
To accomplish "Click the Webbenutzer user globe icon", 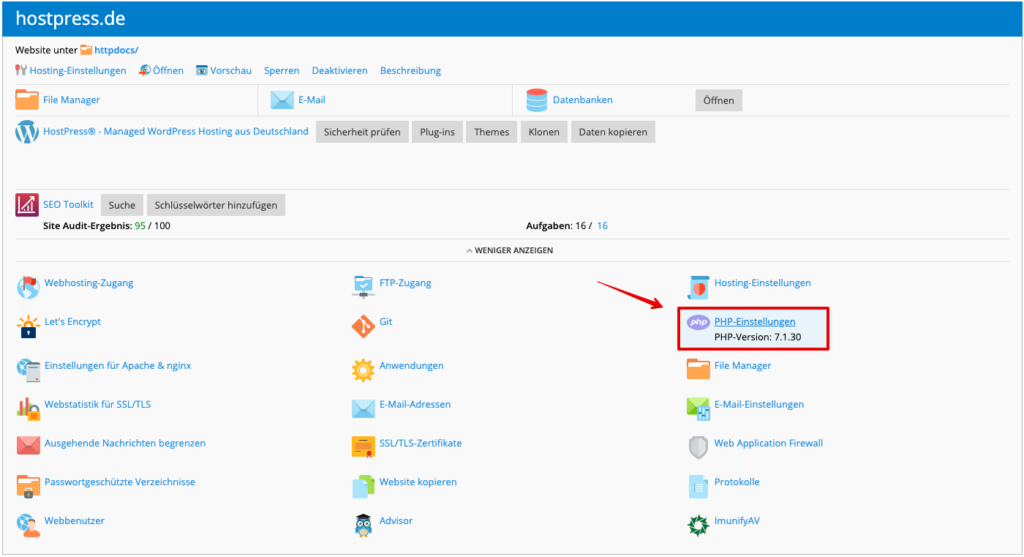I will tap(28, 525).
